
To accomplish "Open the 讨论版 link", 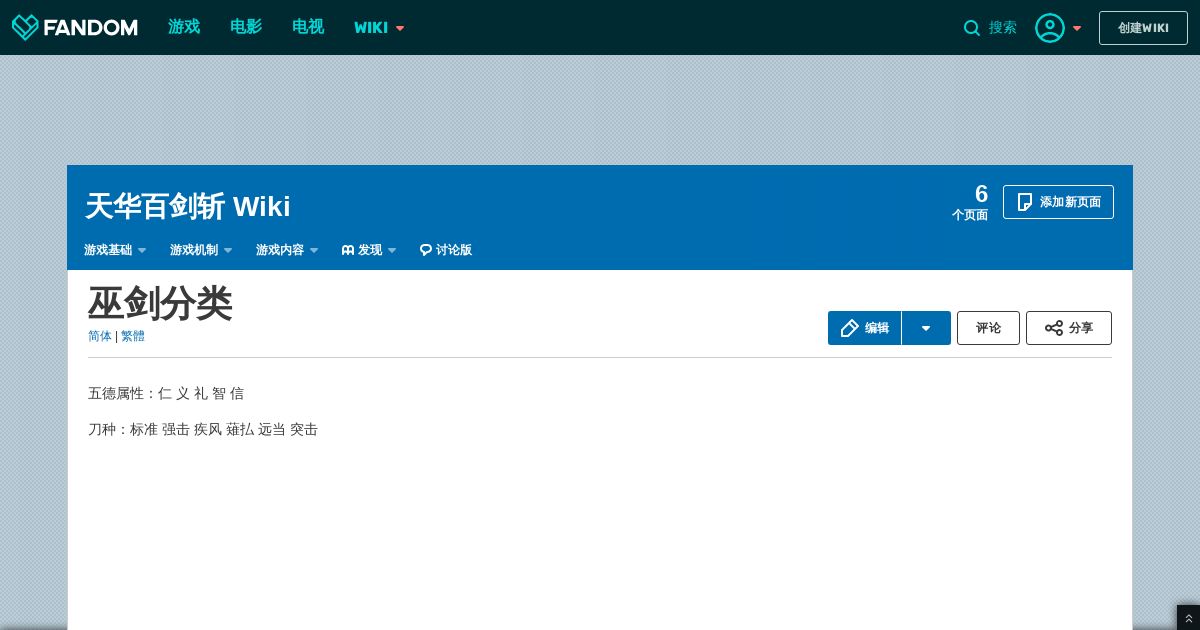I will click(x=446, y=250).
